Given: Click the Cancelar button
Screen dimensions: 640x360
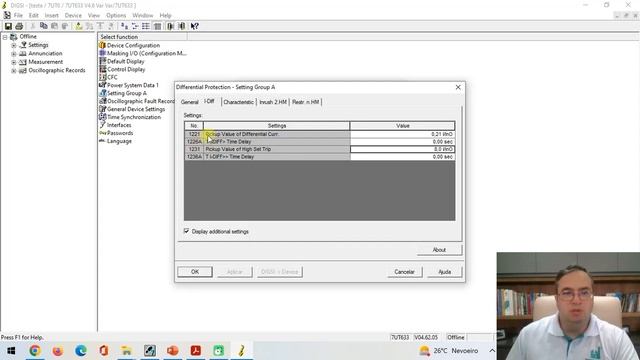Looking at the screenshot, I should click(x=404, y=272).
